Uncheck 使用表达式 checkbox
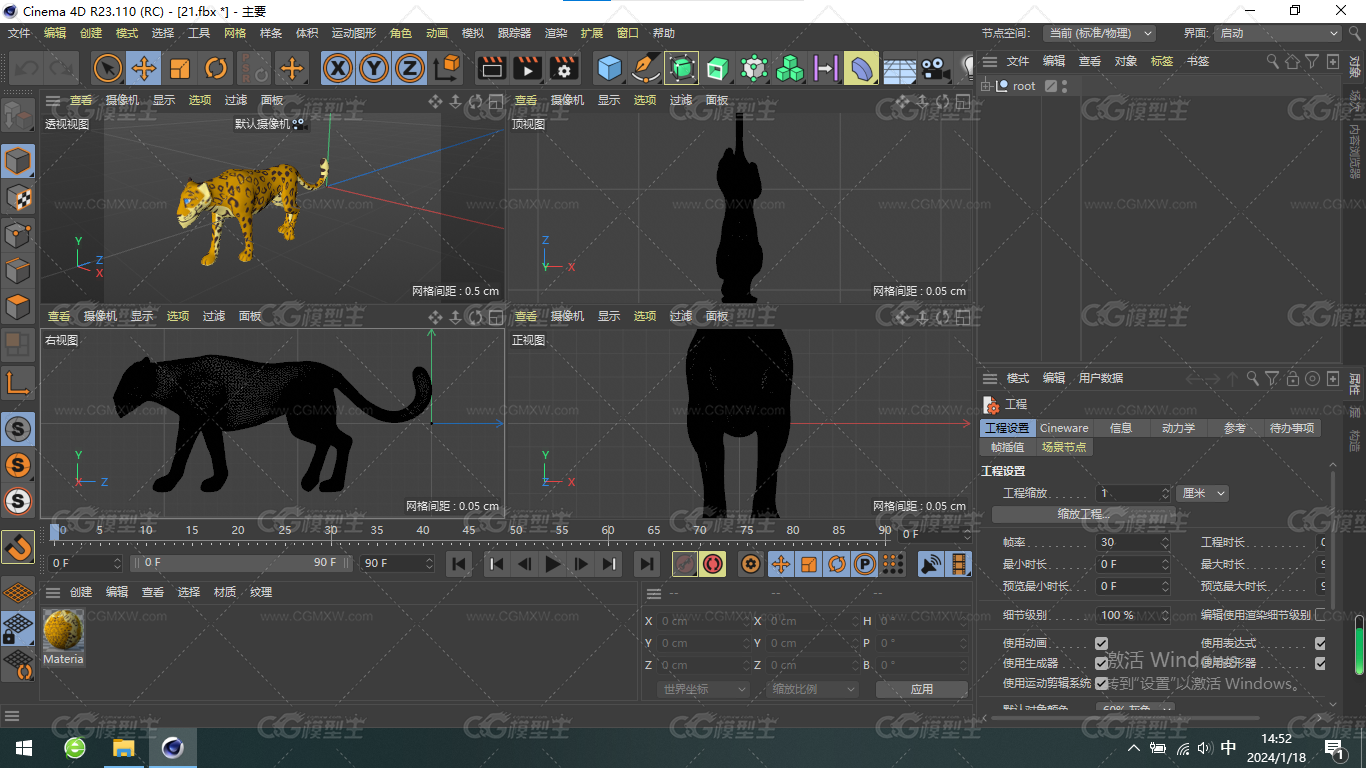1366x768 pixels. click(1320, 643)
